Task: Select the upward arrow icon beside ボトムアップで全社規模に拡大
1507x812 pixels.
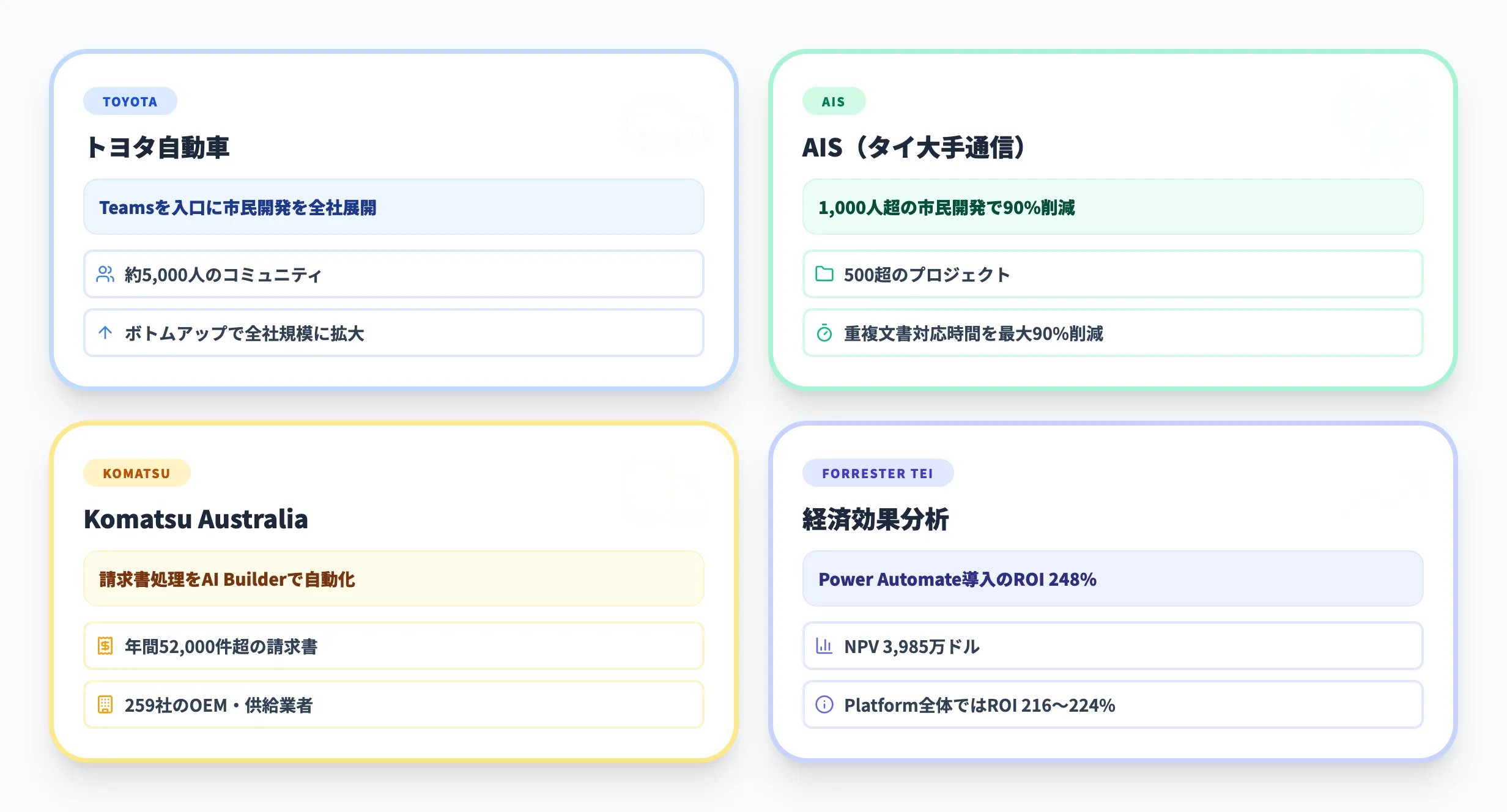Action: click(105, 333)
